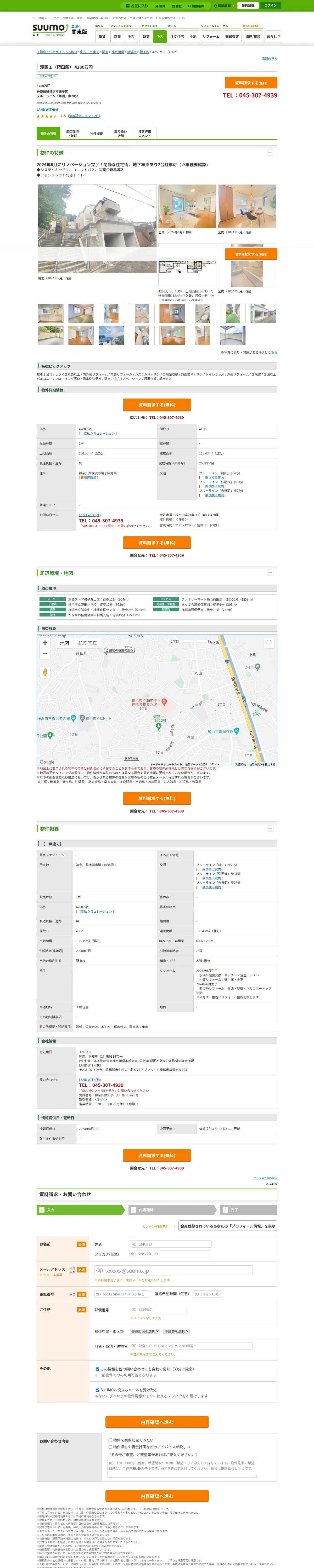Focus メールアドレス email input field
Screen dimensions: 314x1568
pyautogui.click(x=173, y=1270)
